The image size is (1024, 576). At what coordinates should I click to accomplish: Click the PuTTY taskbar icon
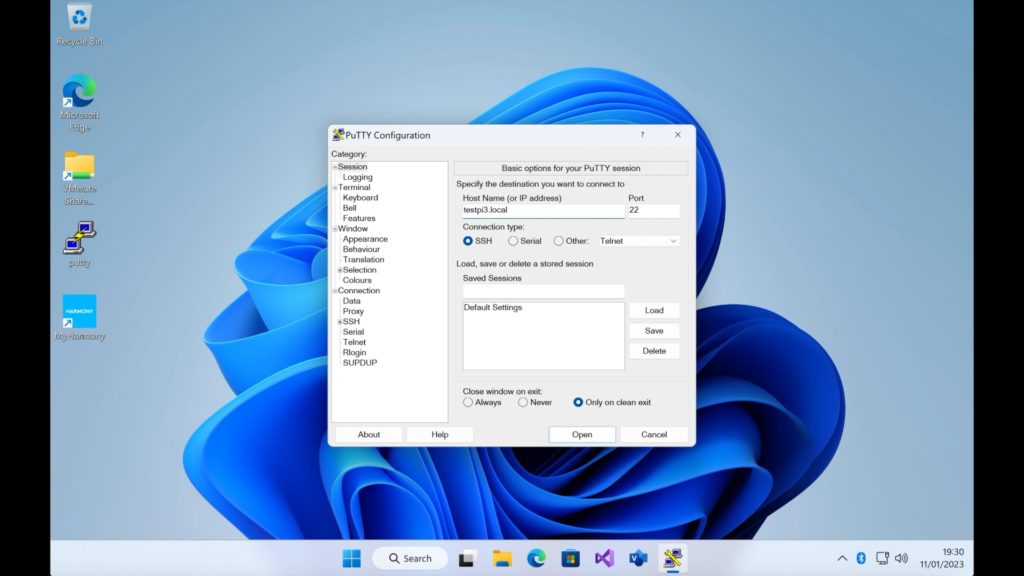tap(673, 558)
